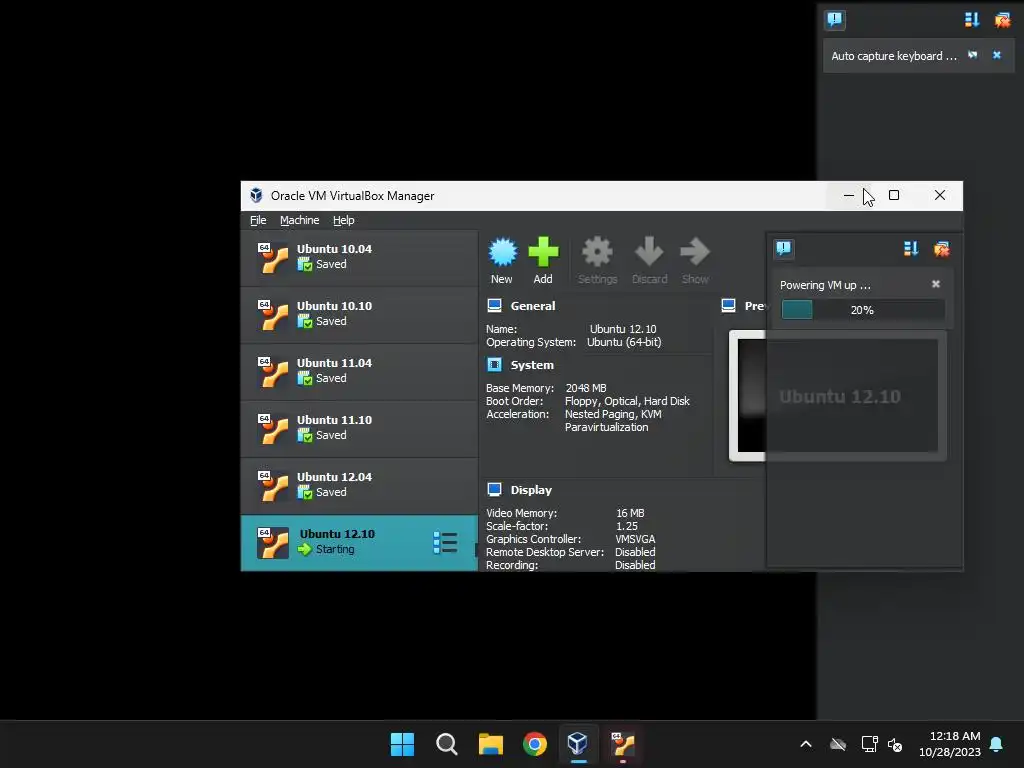This screenshot has width=1024, height=768.
Task: Click the Discard toolbar icon
Action: (648, 252)
